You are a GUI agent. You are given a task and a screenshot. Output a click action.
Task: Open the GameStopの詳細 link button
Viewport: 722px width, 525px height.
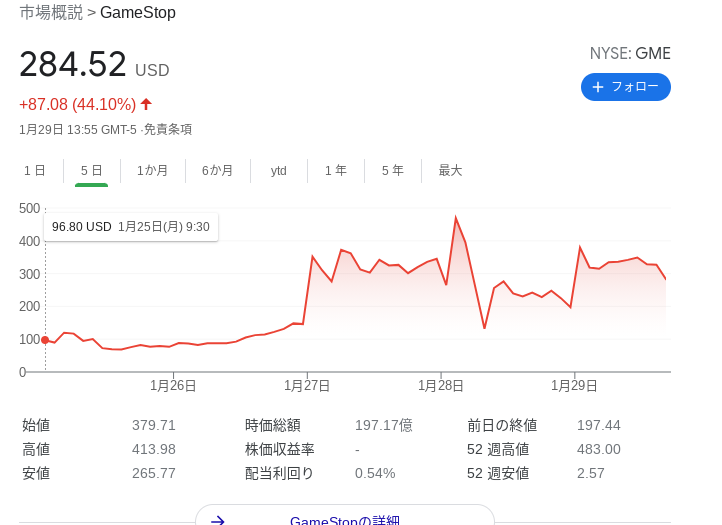click(x=345, y=517)
